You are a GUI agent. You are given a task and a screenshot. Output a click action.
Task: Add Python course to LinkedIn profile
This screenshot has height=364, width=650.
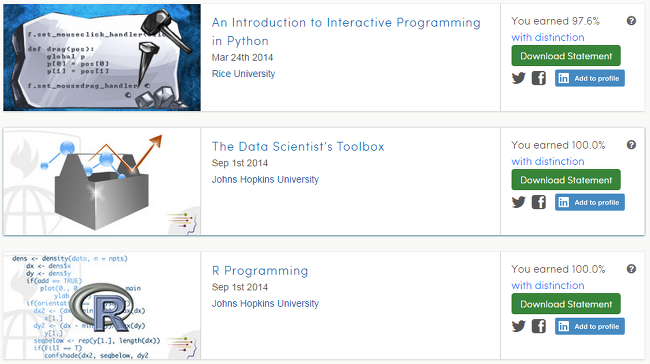click(x=589, y=78)
